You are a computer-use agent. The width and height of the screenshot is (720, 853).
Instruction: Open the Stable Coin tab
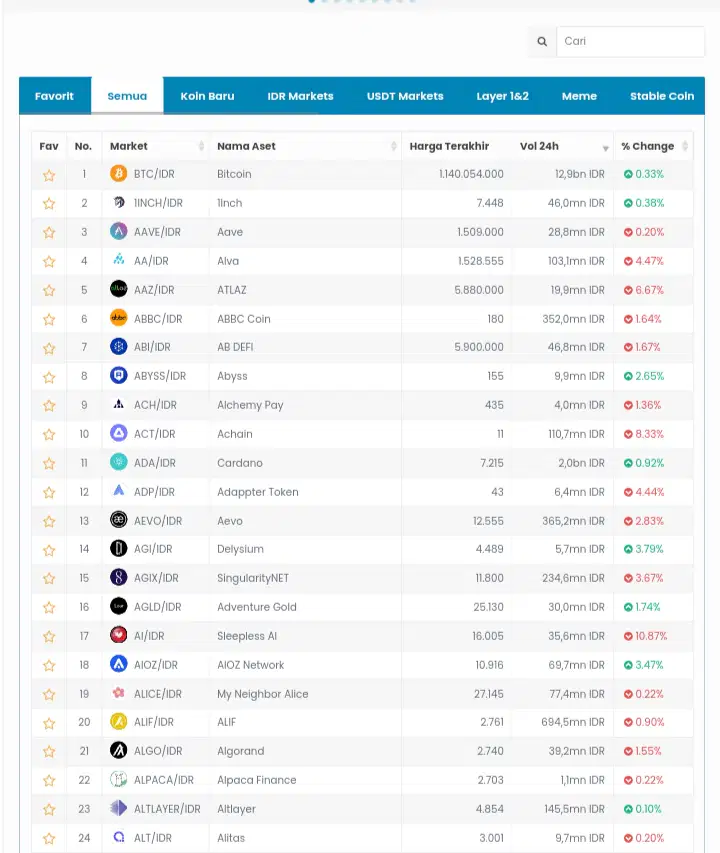pos(662,96)
